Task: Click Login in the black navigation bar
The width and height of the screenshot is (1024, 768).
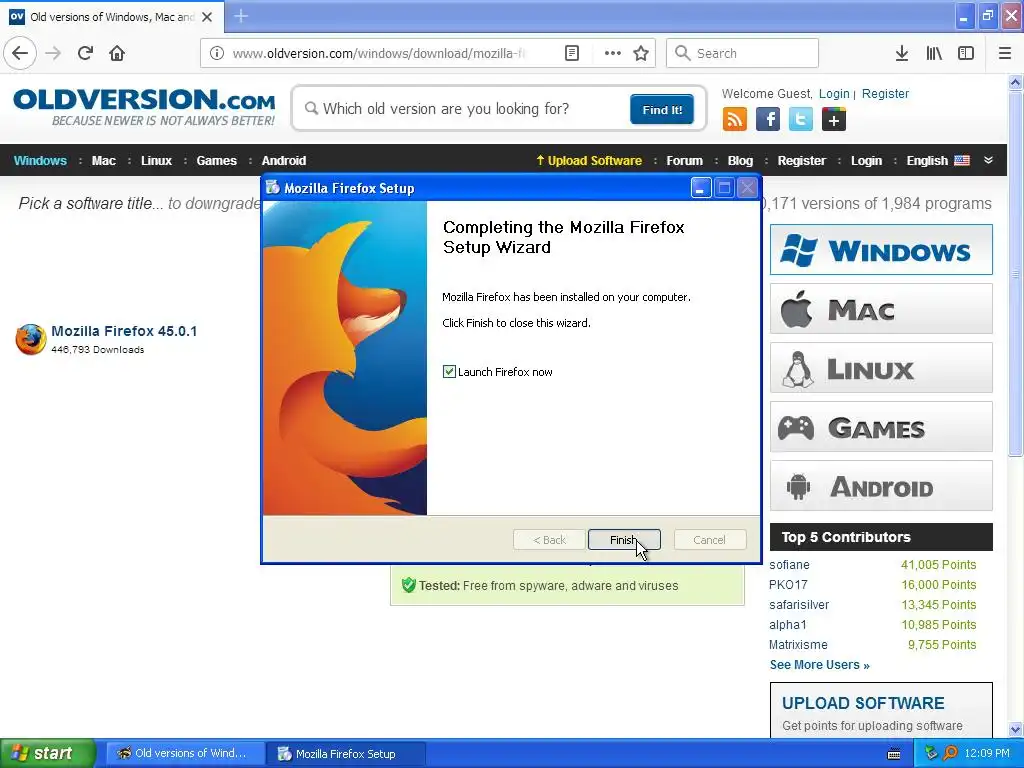Action: click(866, 161)
